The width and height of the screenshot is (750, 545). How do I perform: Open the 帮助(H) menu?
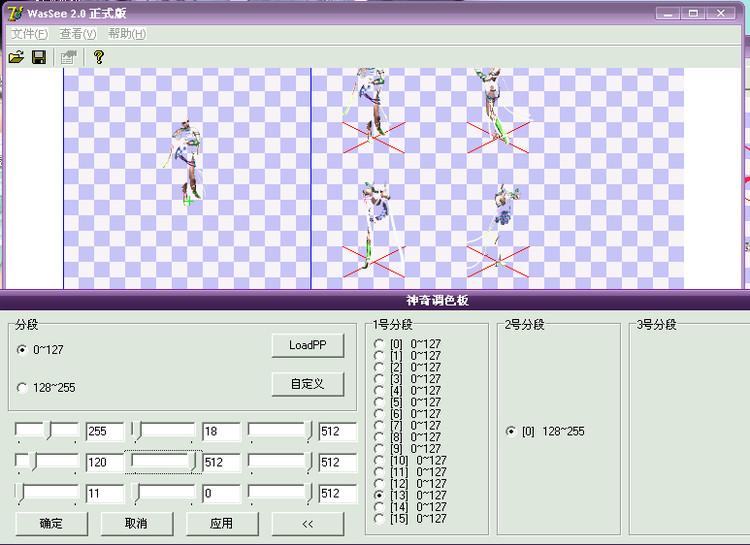127,34
